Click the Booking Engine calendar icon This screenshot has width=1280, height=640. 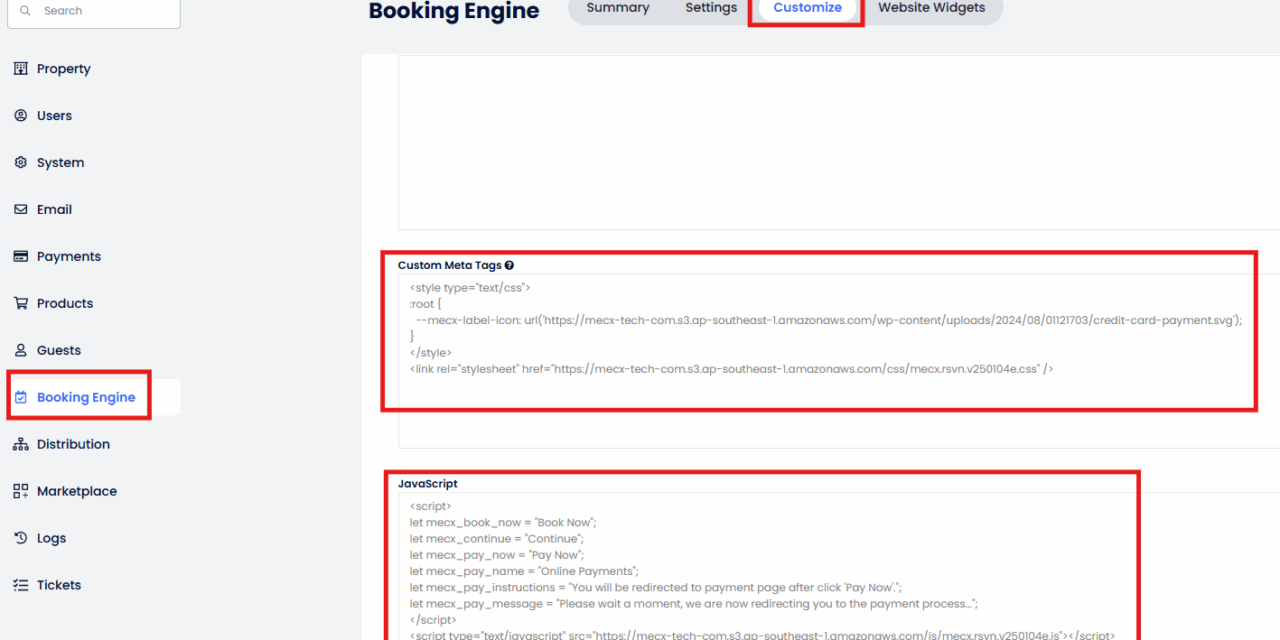point(21,397)
